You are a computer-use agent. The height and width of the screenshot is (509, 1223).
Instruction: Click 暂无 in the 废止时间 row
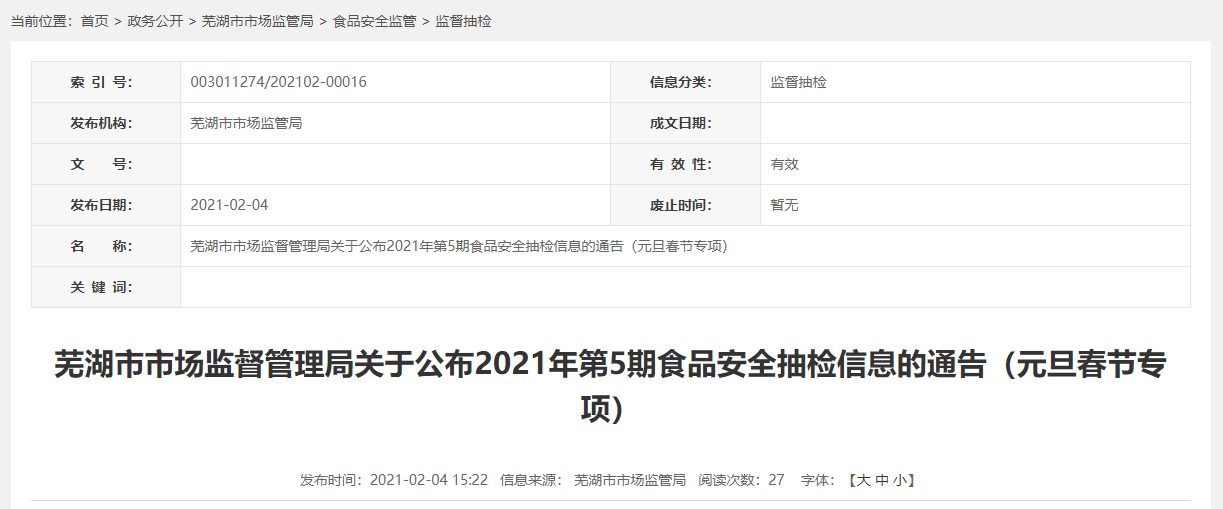point(784,205)
